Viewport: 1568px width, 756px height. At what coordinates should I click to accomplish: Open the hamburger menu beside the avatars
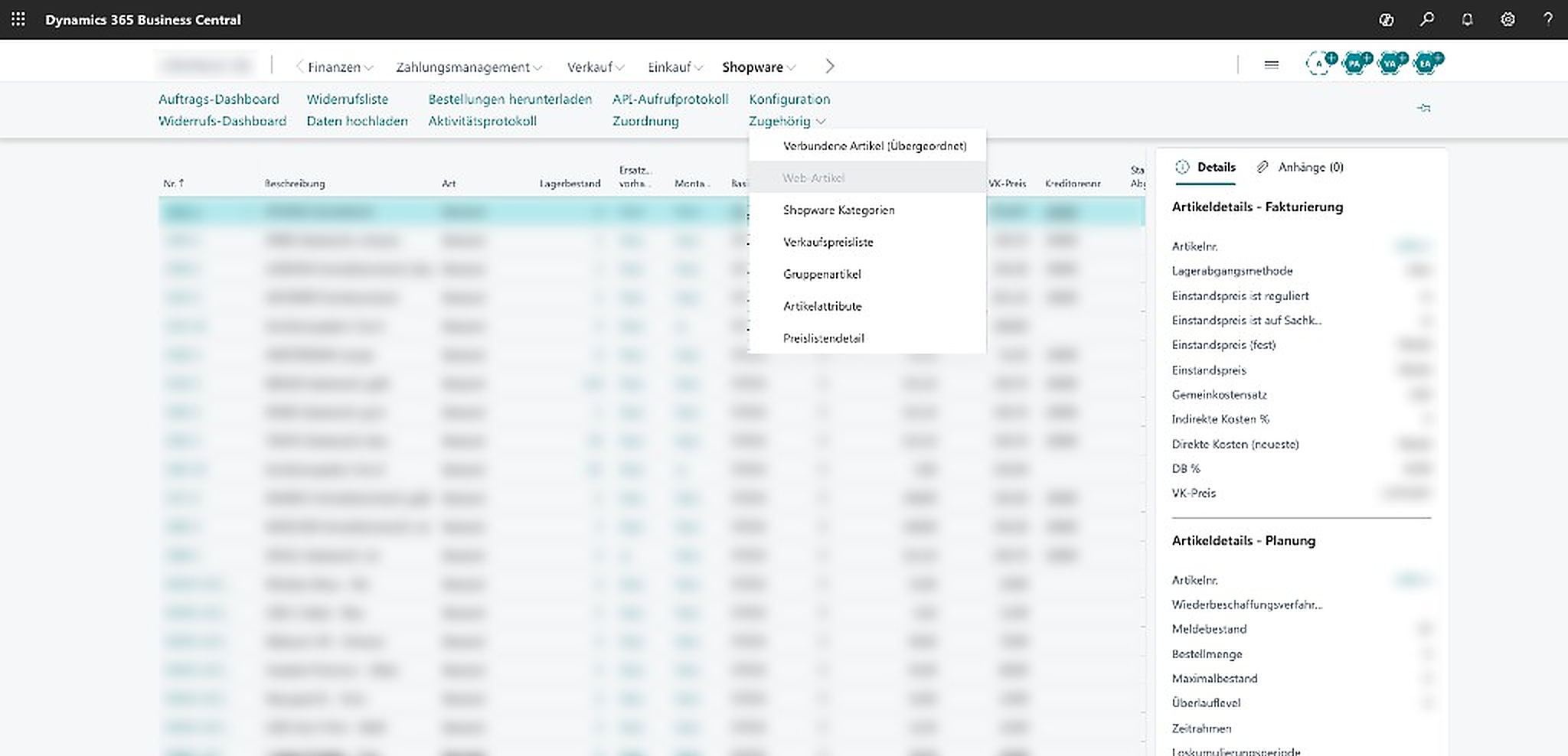click(x=1272, y=65)
